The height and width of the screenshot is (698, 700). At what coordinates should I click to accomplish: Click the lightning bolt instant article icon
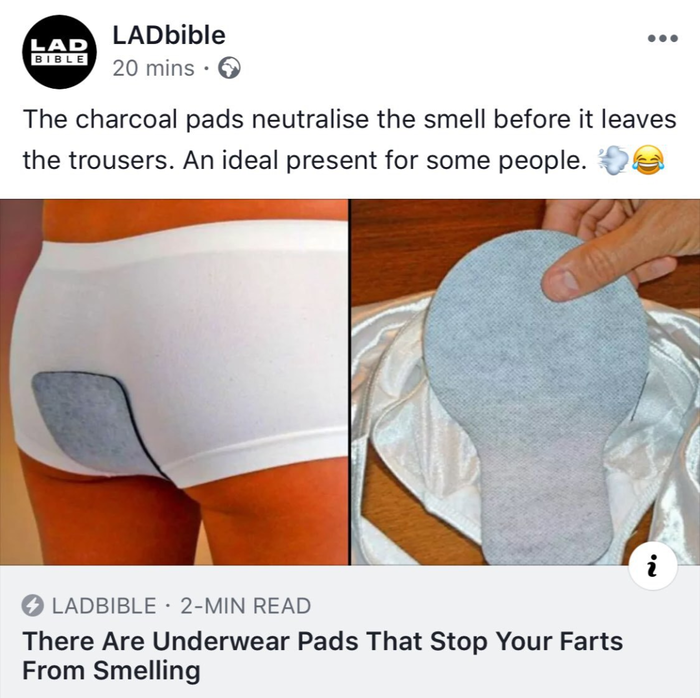coord(33,606)
